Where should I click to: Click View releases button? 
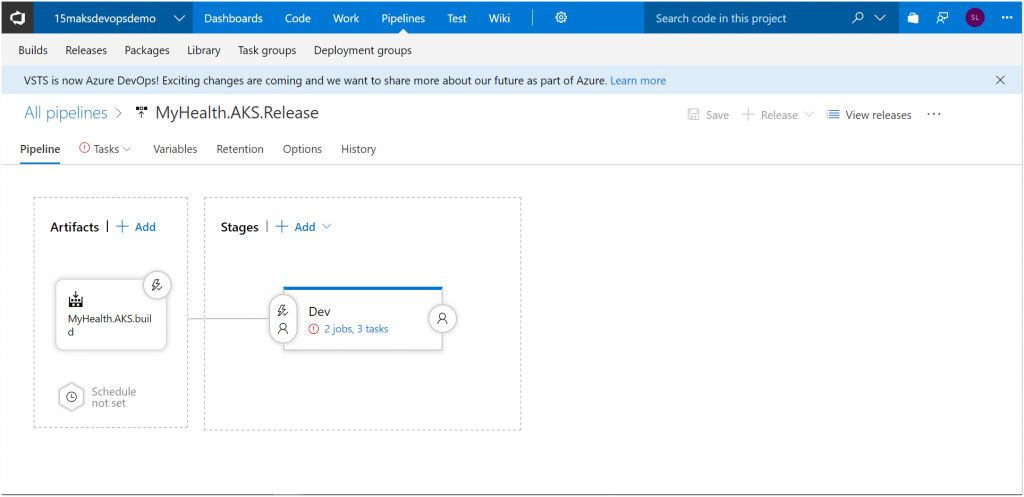tap(869, 115)
